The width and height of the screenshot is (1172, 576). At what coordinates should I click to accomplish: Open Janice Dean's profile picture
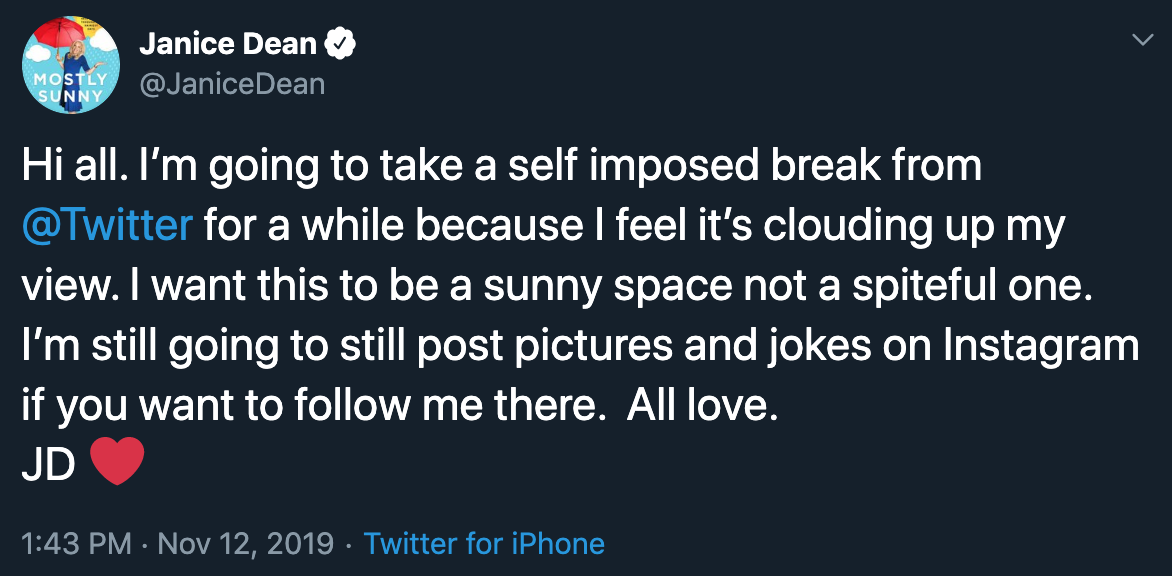click(x=71, y=65)
